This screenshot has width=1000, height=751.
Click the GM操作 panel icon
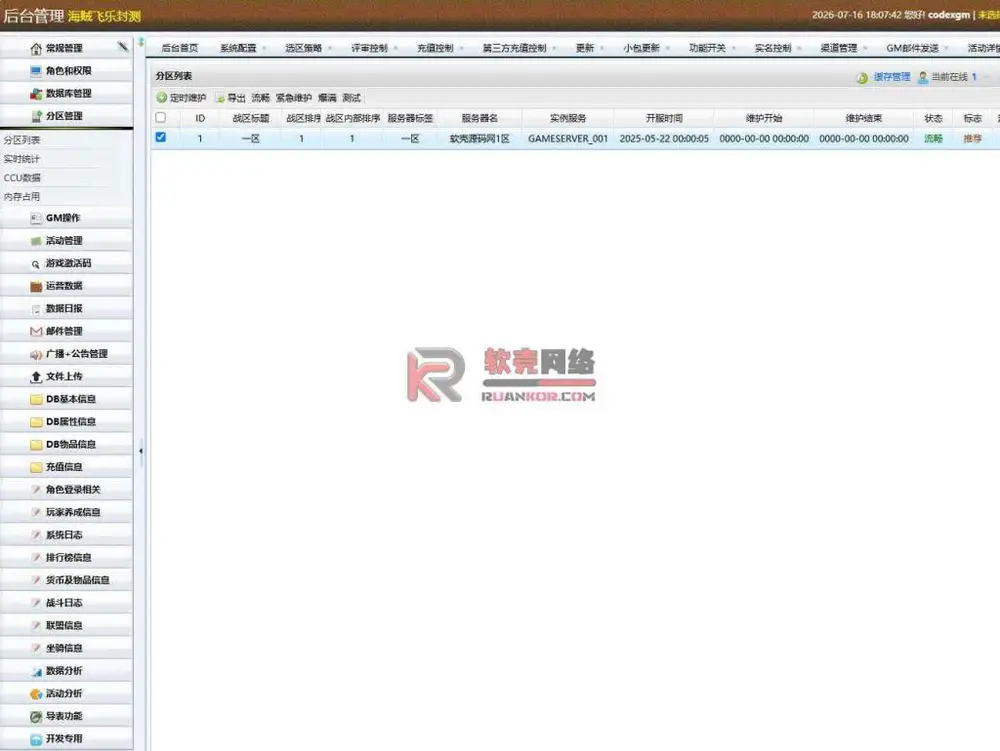click(x=36, y=218)
